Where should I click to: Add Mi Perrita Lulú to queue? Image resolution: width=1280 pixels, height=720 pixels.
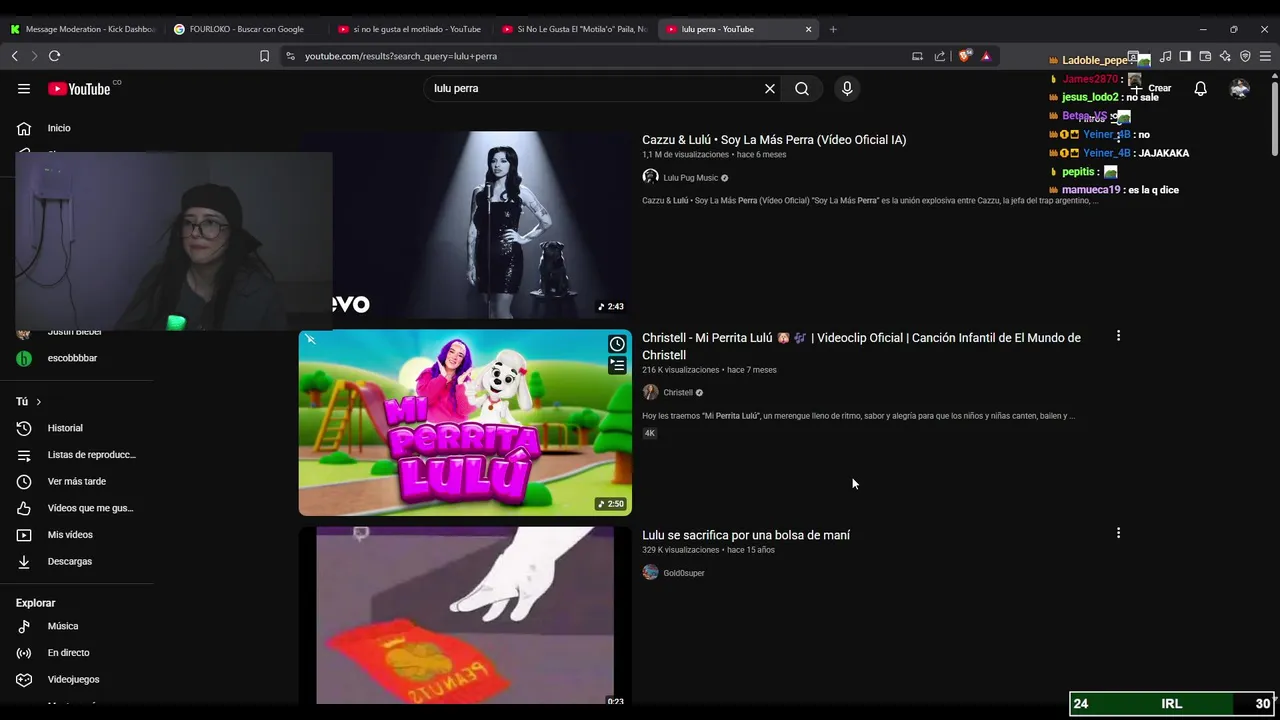617,366
